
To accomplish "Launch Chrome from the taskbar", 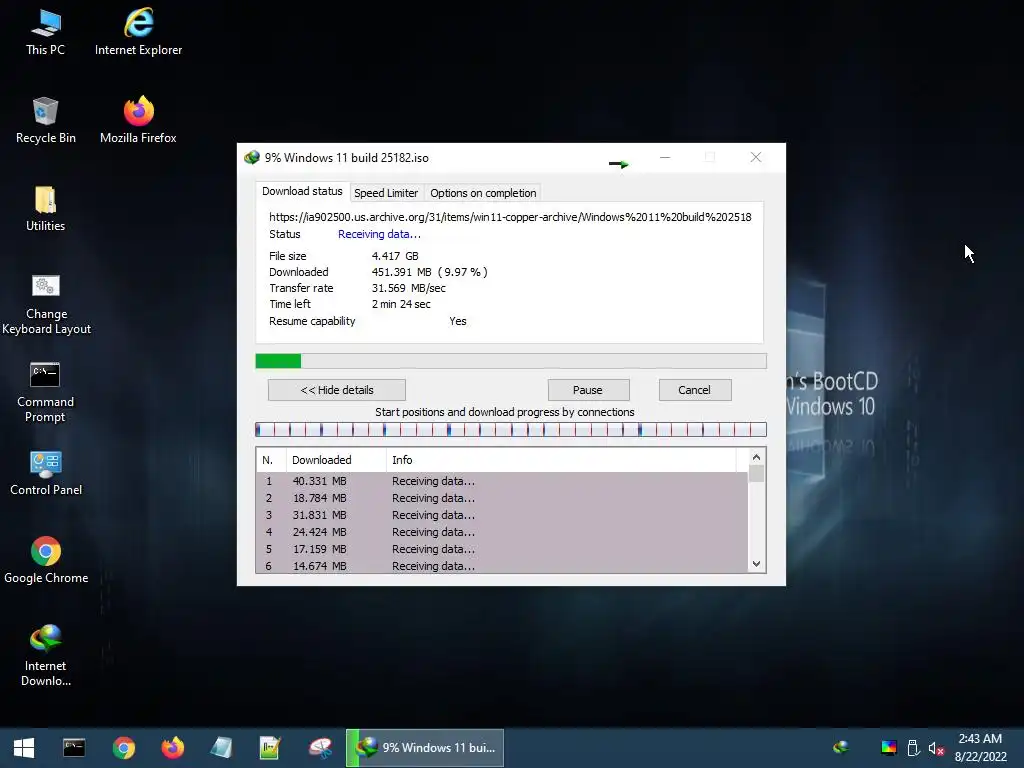I will [123, 748].
